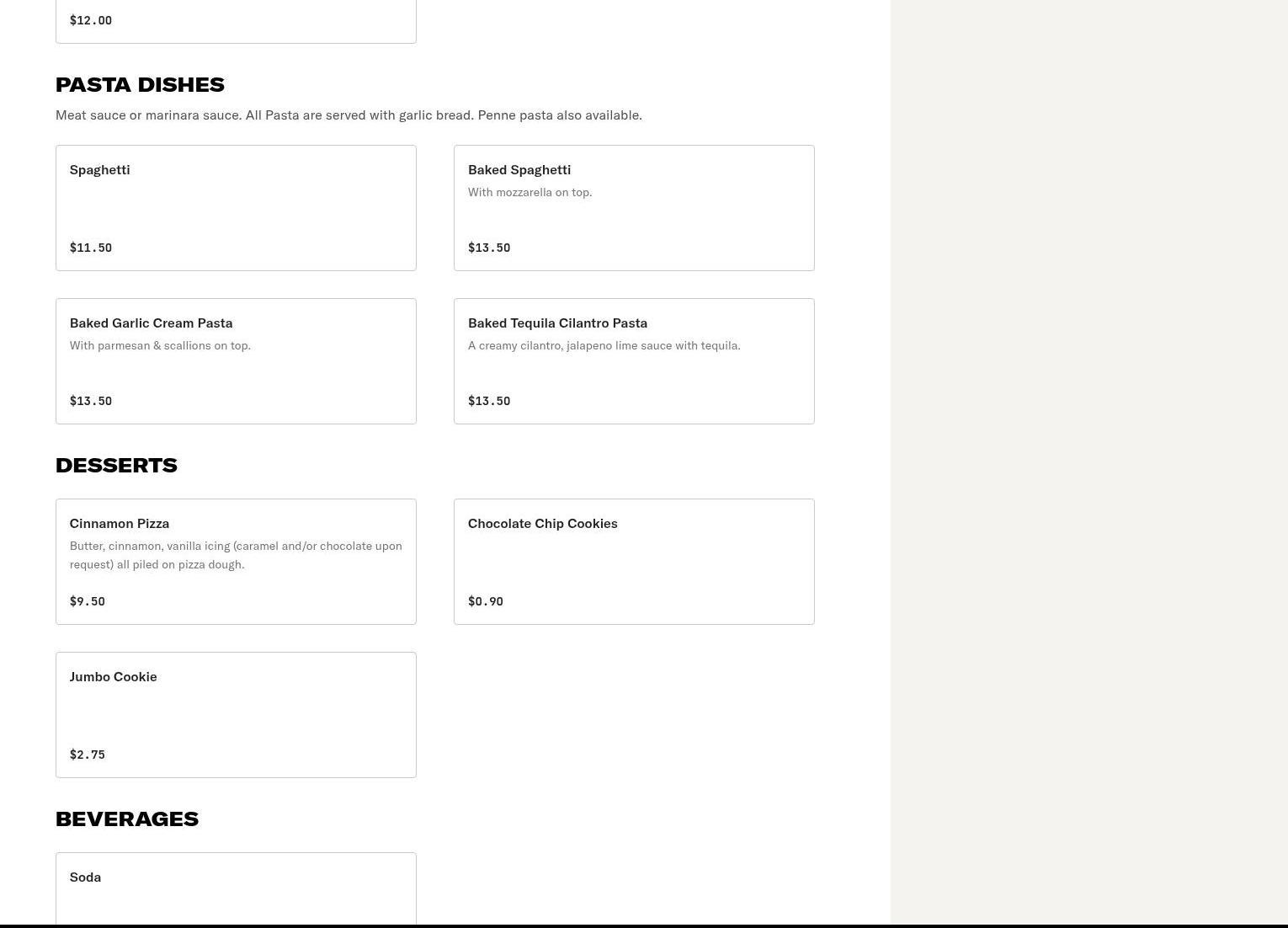Open the Soda beverage card

pyautogui.click(x=236, y=888)
